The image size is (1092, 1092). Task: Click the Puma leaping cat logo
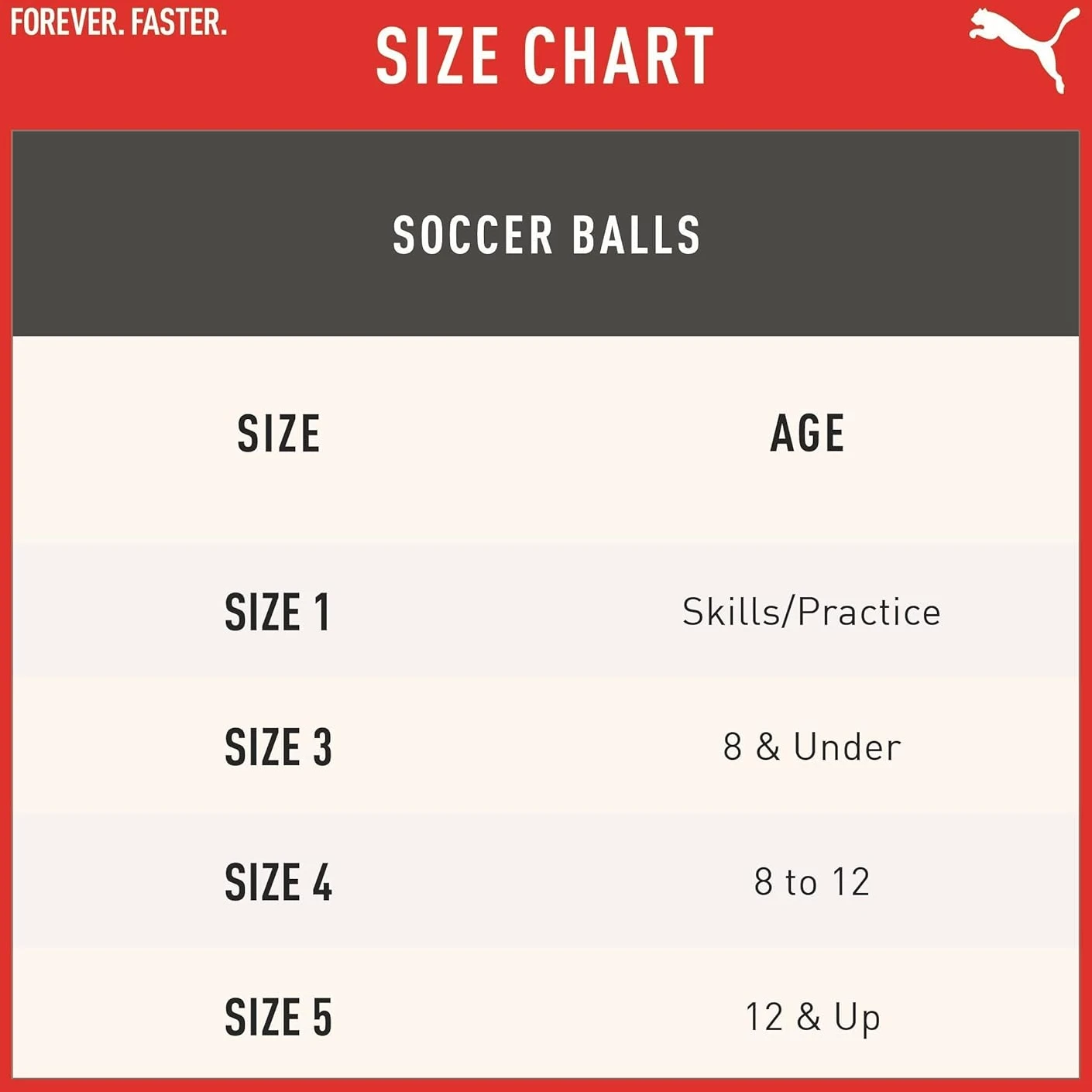pyautogui.click(x=1024, y=50)
